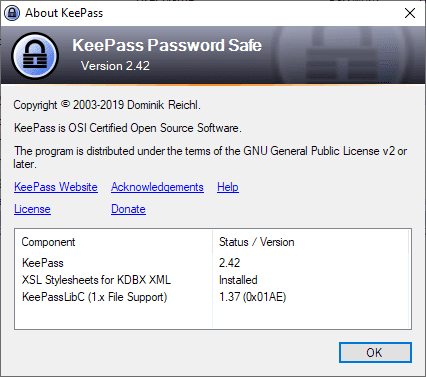This screenshot has height=377, width=426.
Task: Click the KeePass Password Safe banner title
Action: [167, 45]
